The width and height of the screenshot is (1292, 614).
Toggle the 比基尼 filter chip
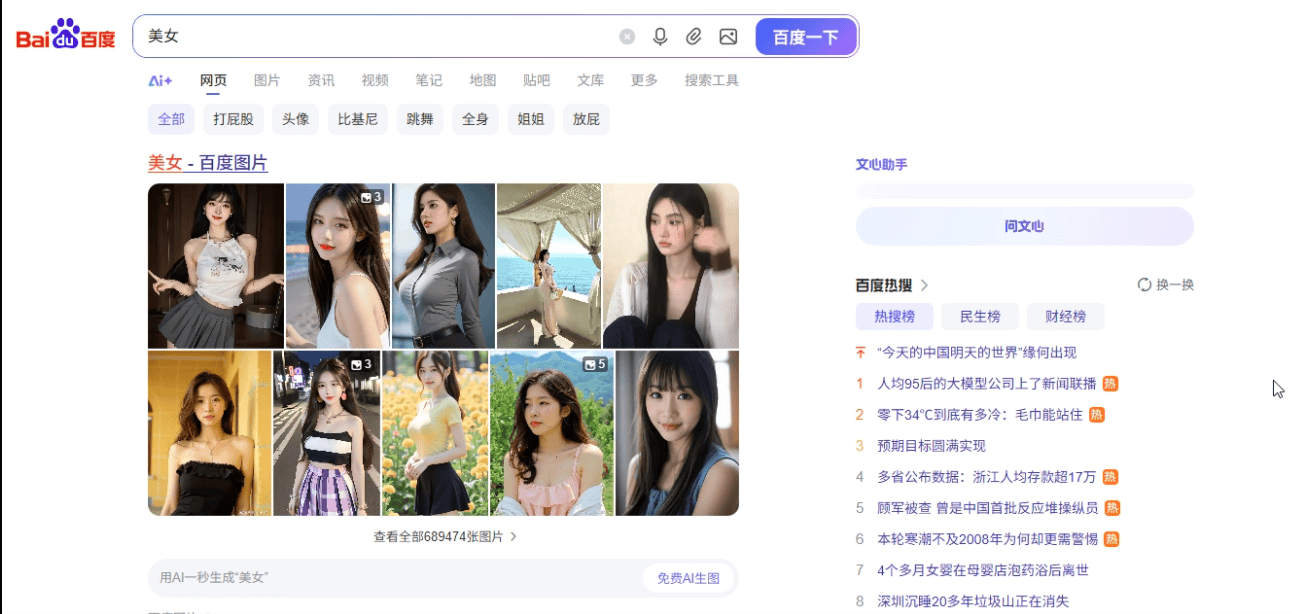(357, 119)
